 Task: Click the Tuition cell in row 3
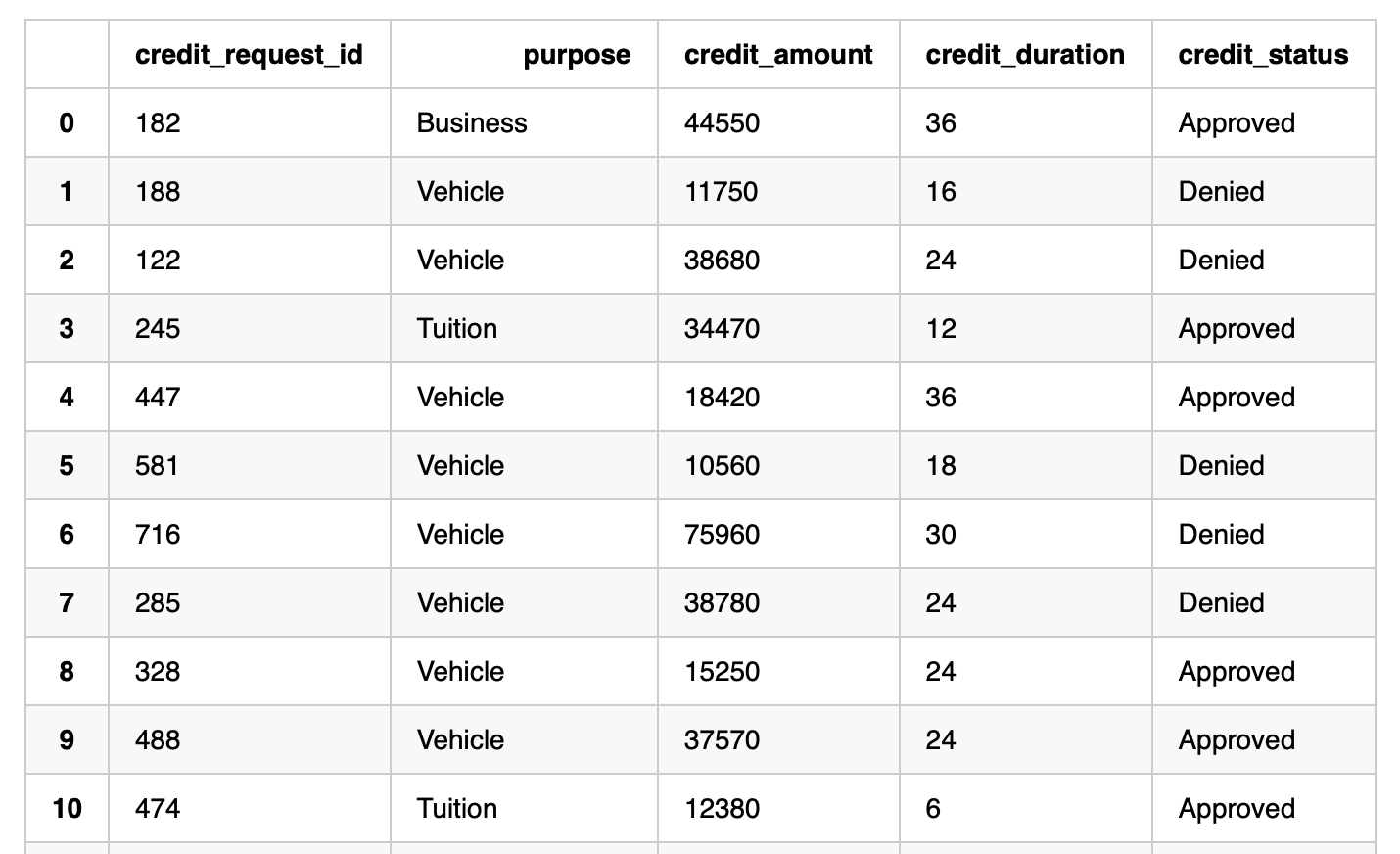pyautogui.click(x=457, y=329)
